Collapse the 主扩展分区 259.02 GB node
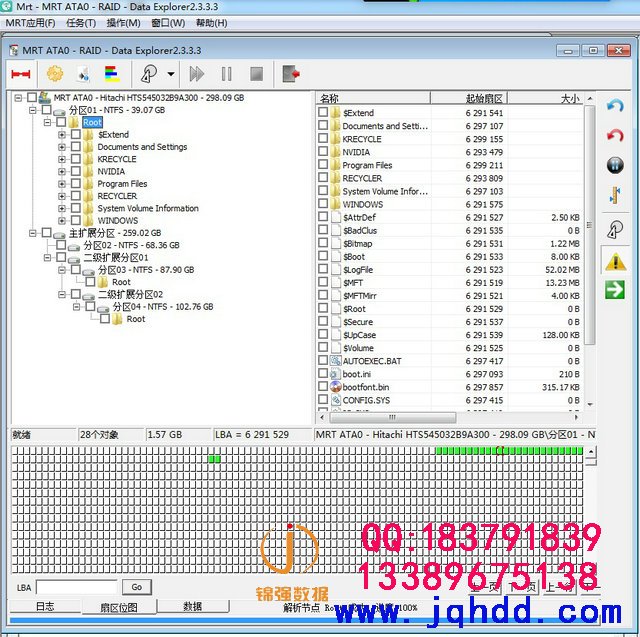 [x=33, y=233]
